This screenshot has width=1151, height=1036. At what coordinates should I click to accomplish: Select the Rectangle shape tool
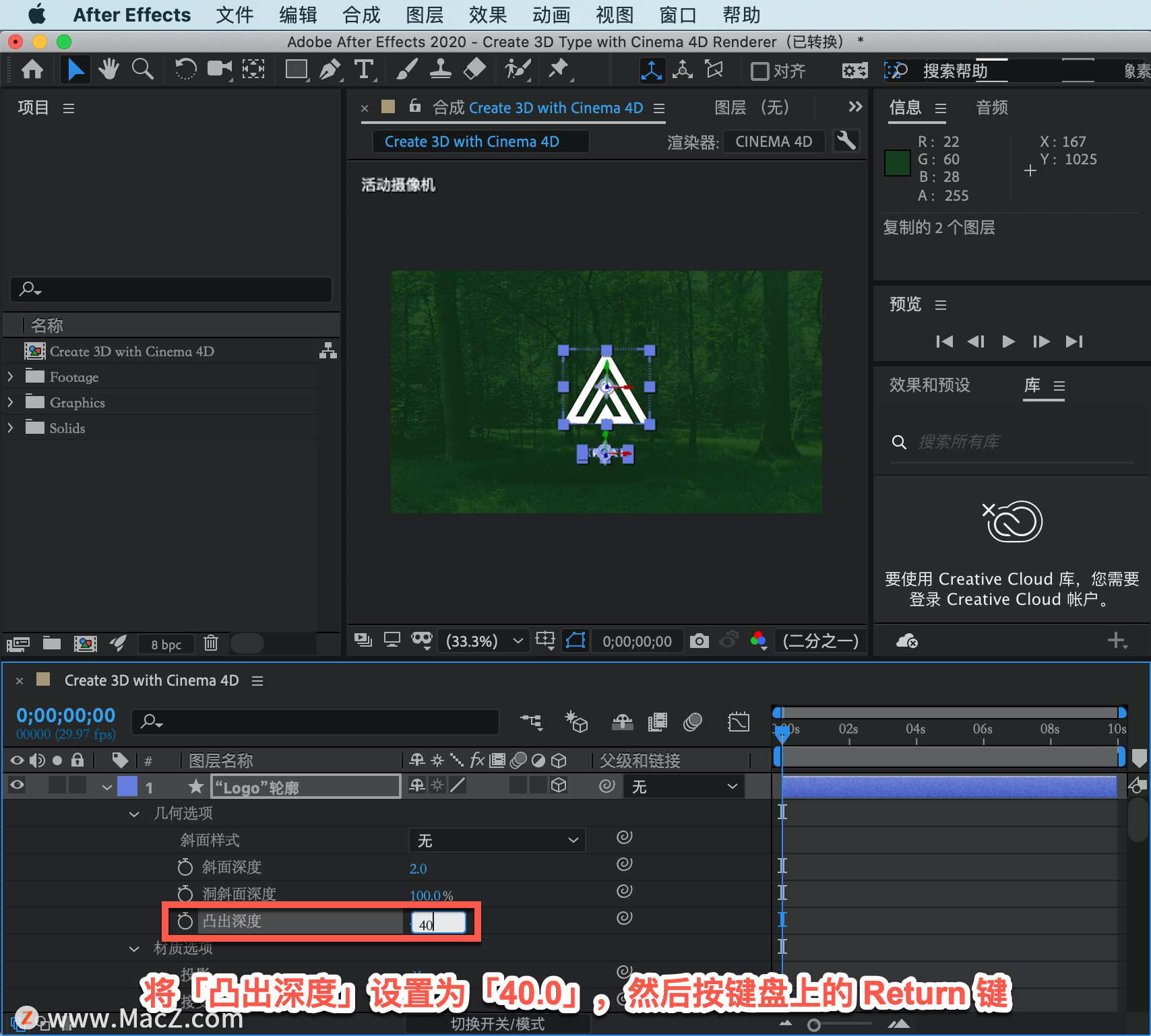[x=297, y=69]
